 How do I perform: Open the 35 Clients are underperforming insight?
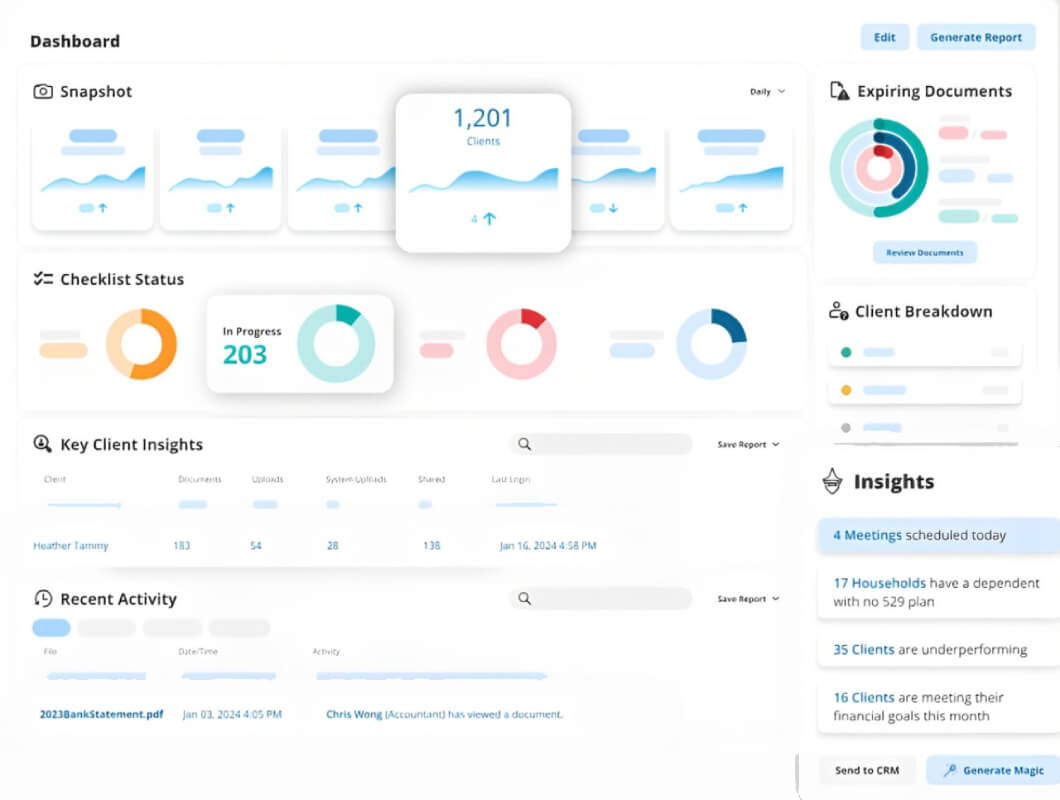pos(938,649)
